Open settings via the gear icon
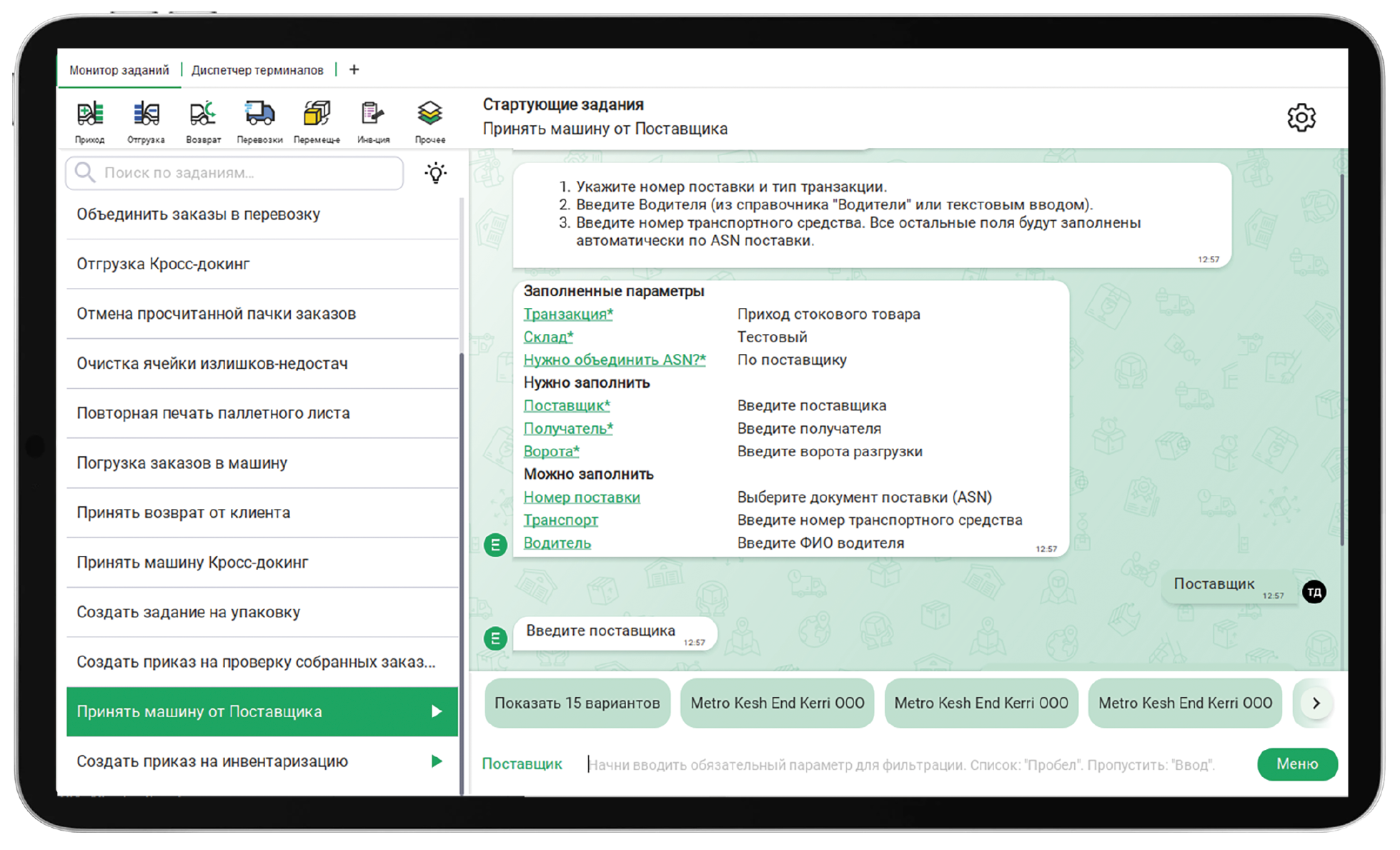This screenshot has height=850, width=1400. pos(1301,117)
